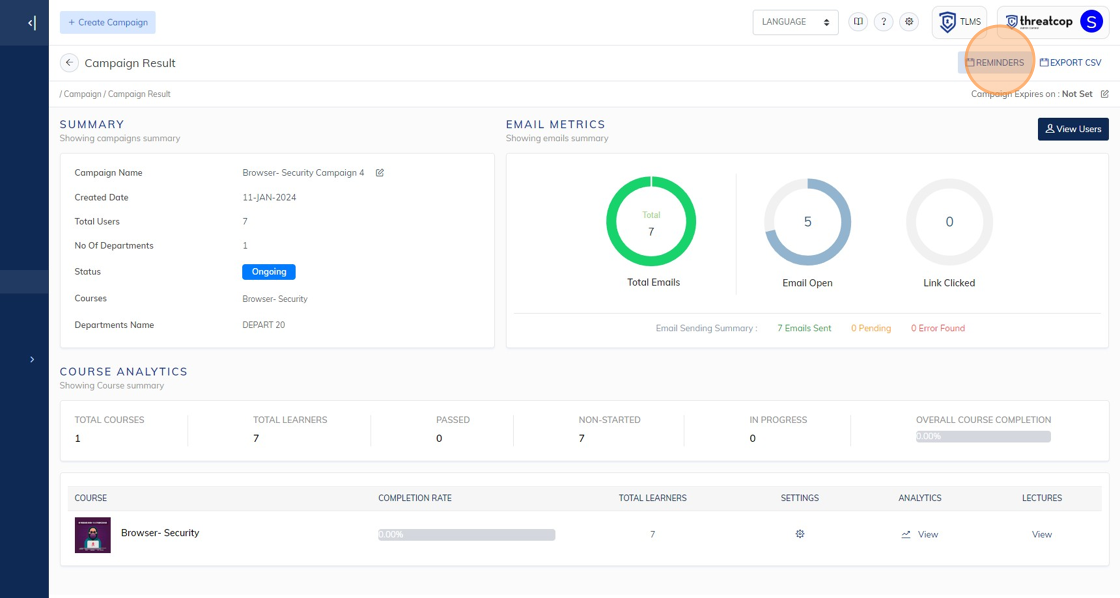1120x598 pixels.
Task: Go back using the back arrow icon
Action: click(x=69, y=63)
